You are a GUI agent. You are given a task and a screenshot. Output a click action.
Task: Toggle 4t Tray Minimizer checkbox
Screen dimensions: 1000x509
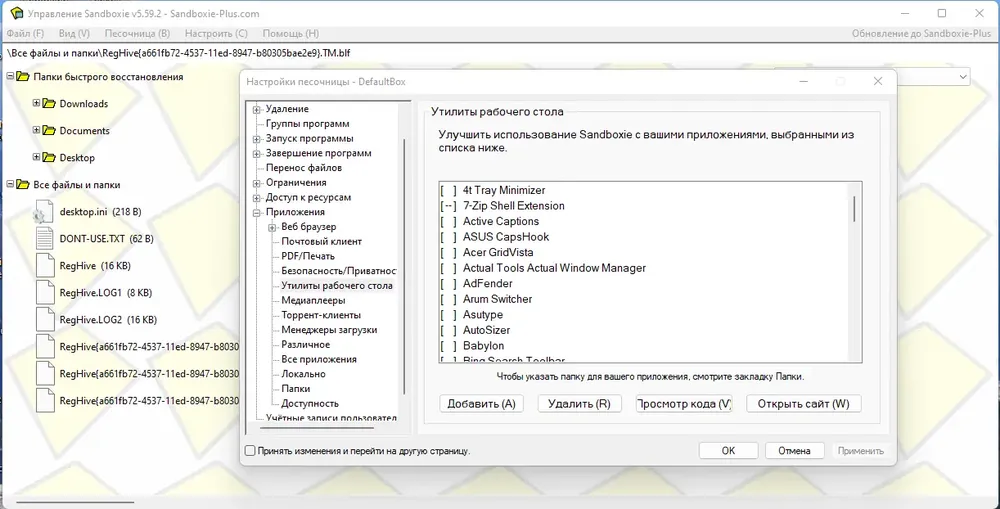(x=449, y=190)
